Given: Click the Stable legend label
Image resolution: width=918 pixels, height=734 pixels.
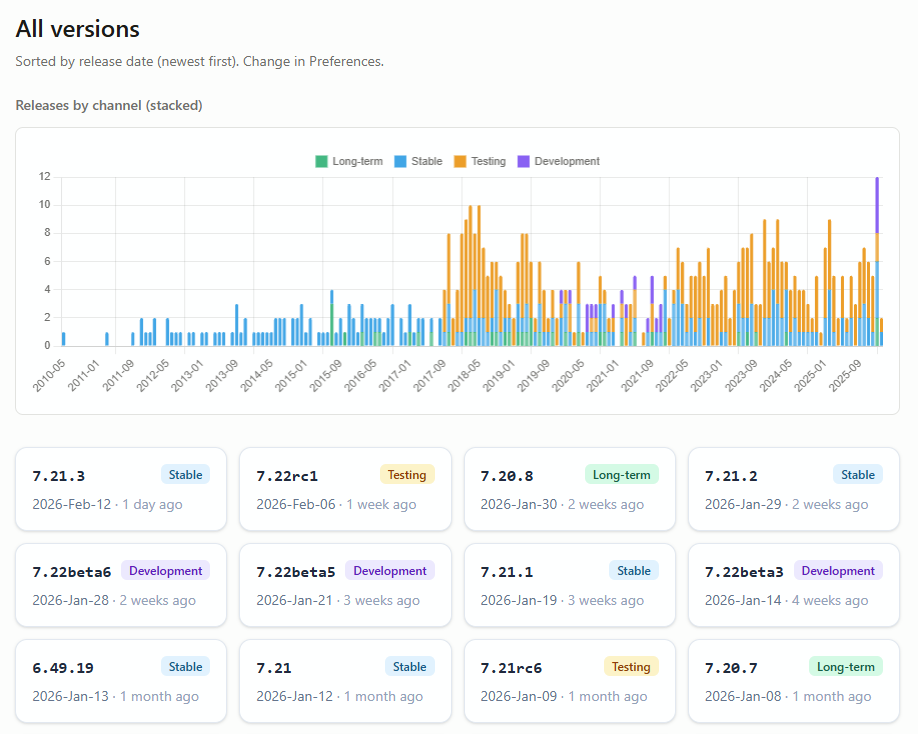Looking at the screenshot, I should pyautogui.click(x=426, y=162).
